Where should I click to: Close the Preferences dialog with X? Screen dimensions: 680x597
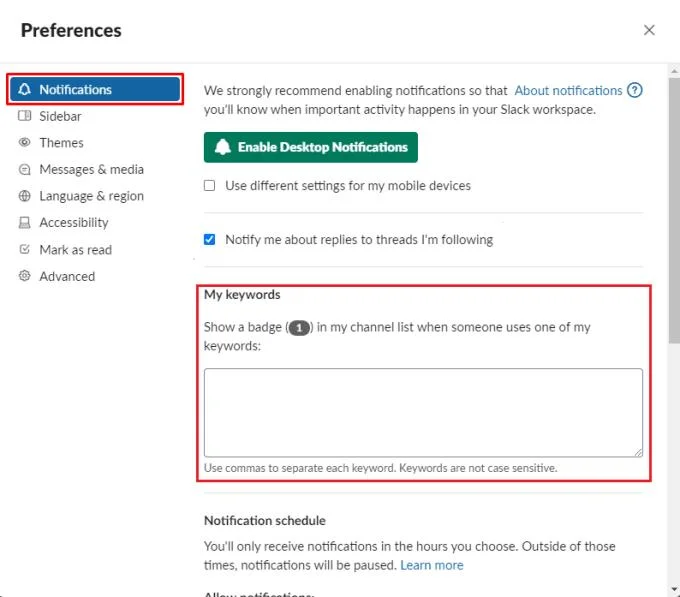tap(649, 30)
